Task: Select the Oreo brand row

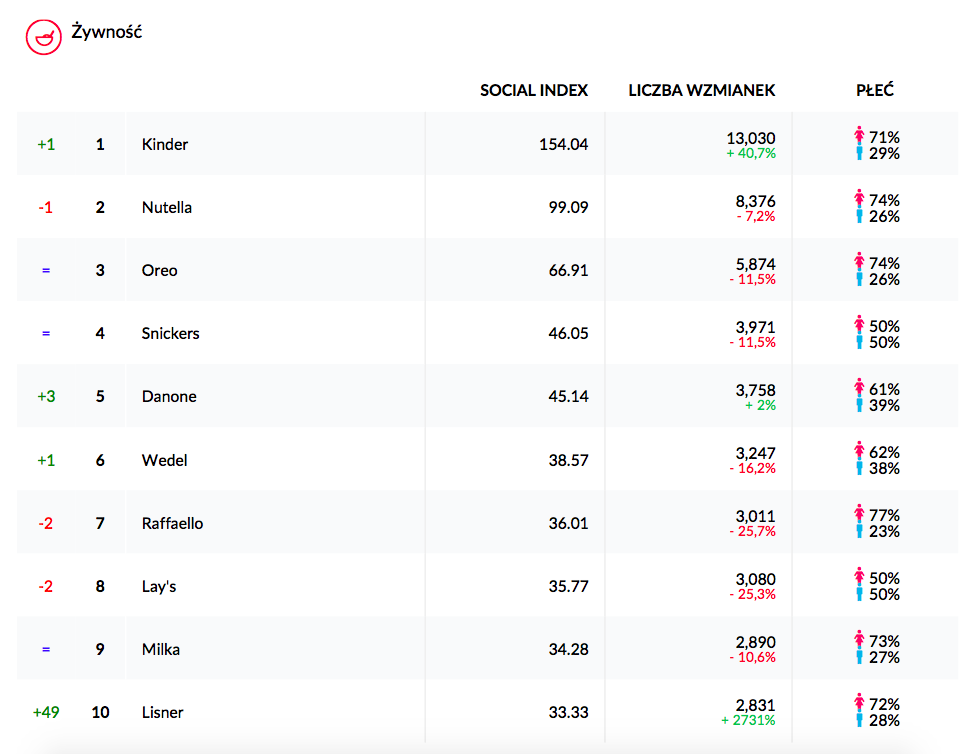Action: click(160, 270)
